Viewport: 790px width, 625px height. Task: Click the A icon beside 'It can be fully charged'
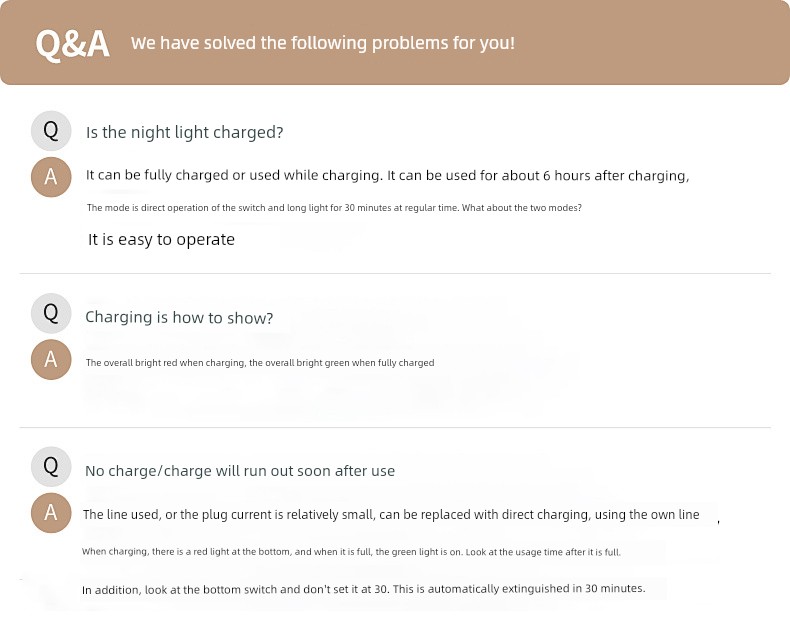(51, 177)
